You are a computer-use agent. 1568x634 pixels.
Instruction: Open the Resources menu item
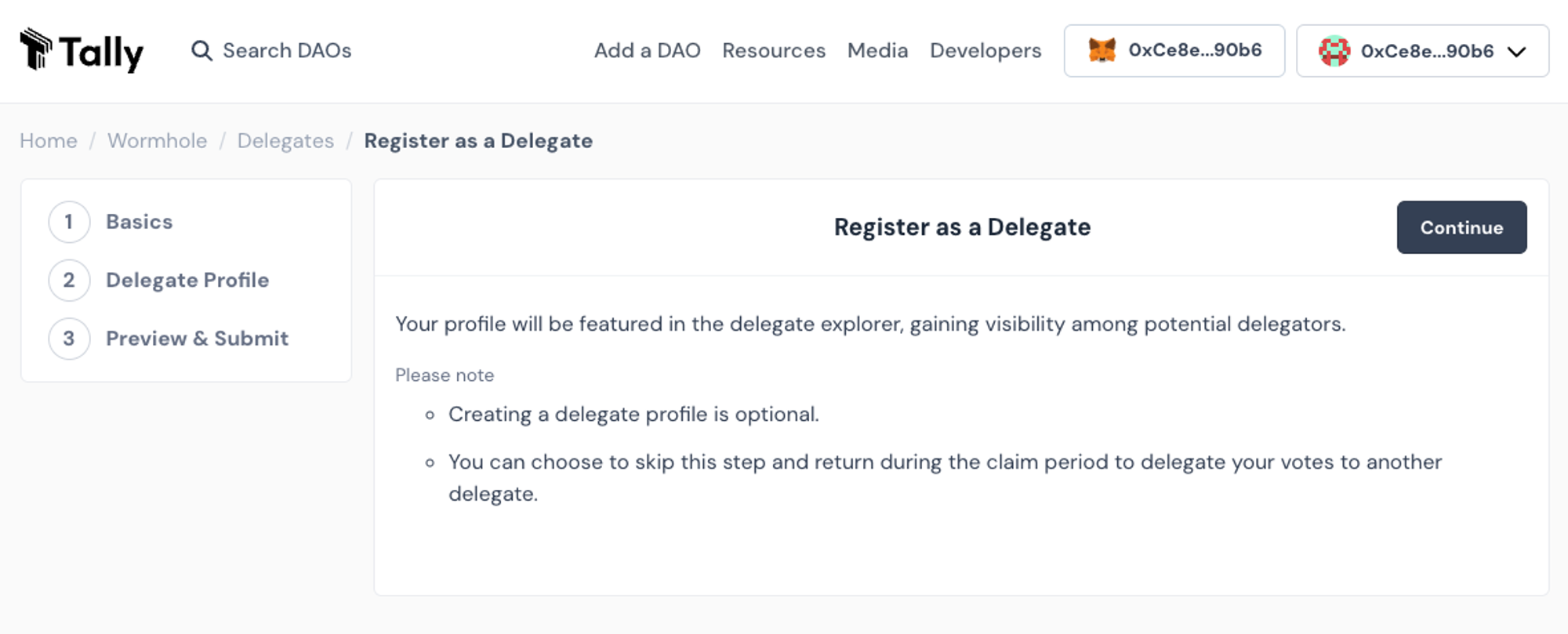click(774, 51)
